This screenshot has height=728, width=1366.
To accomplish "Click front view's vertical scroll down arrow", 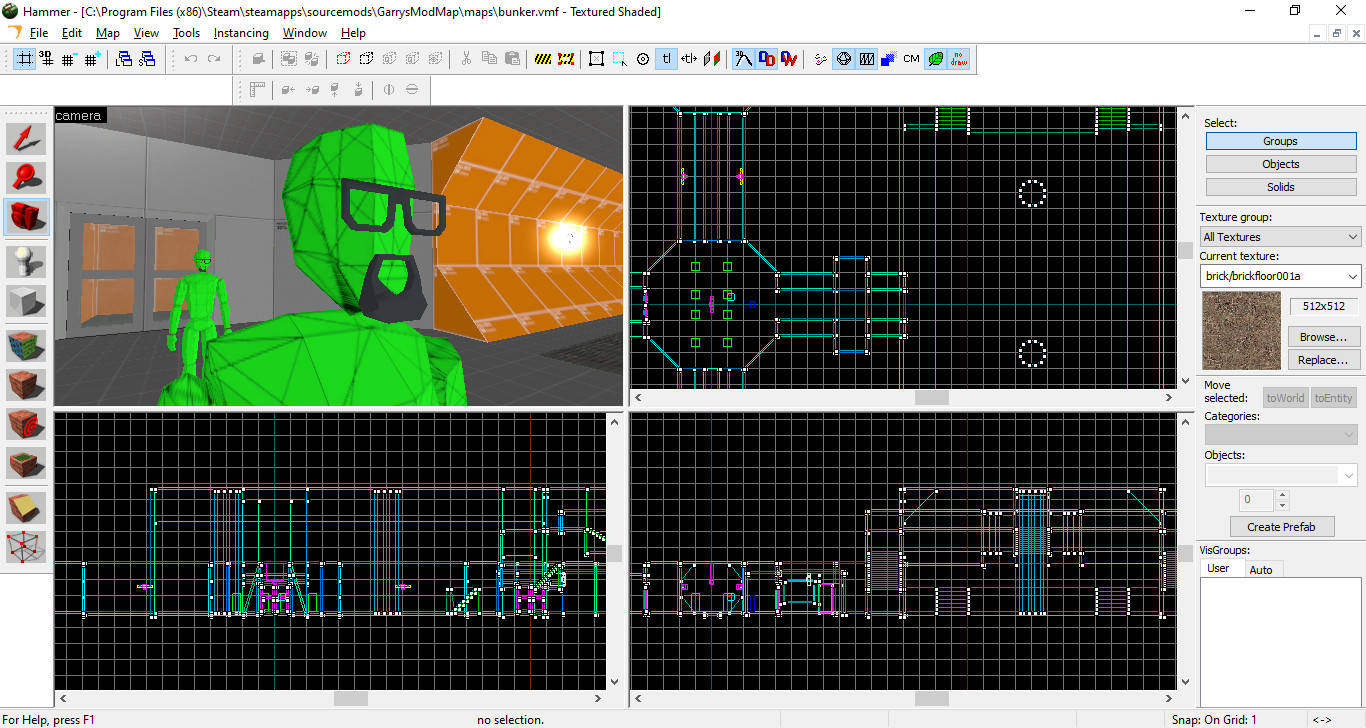I will point(615,682).
